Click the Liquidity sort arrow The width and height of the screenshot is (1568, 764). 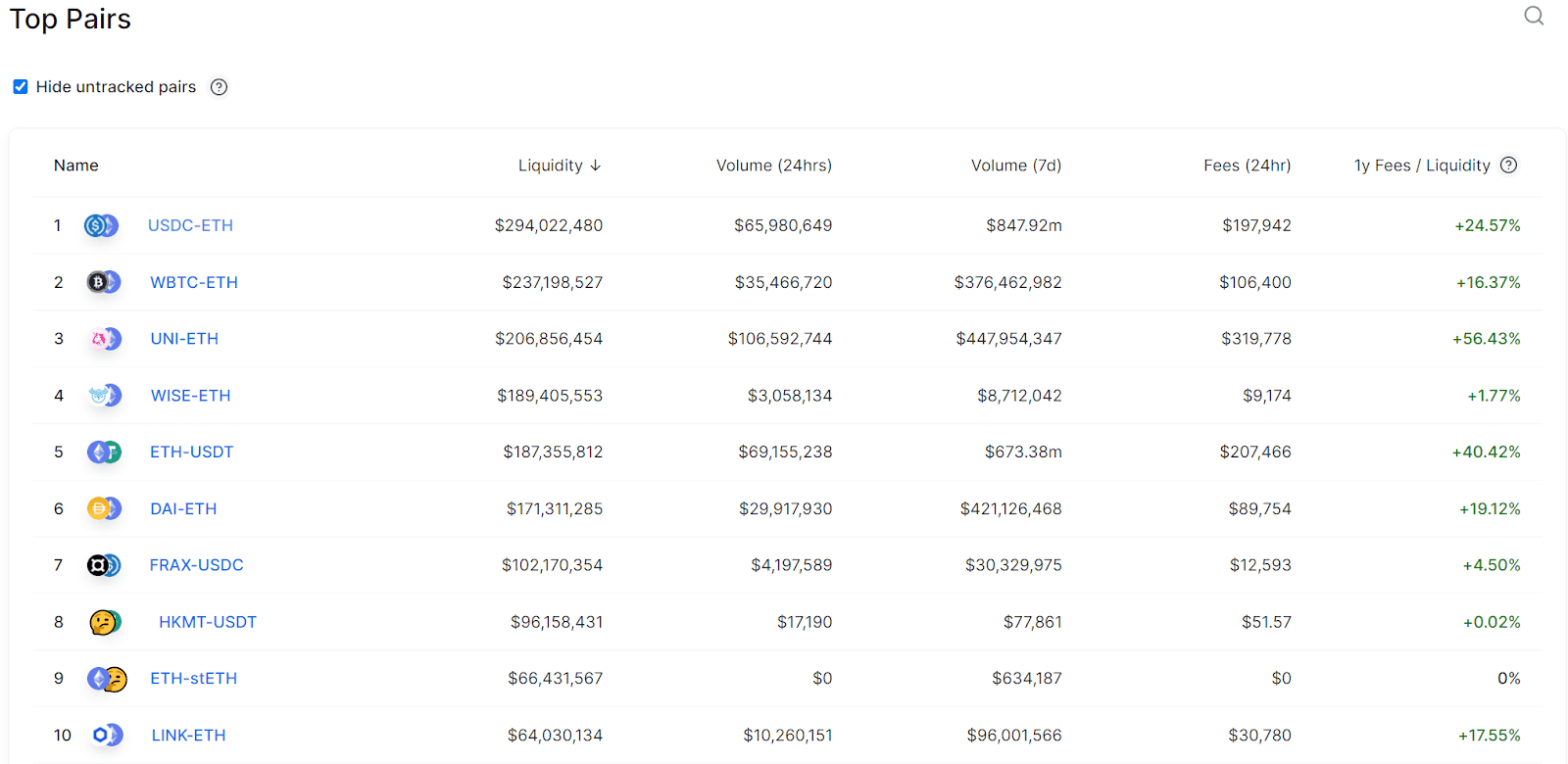point(596,165)
